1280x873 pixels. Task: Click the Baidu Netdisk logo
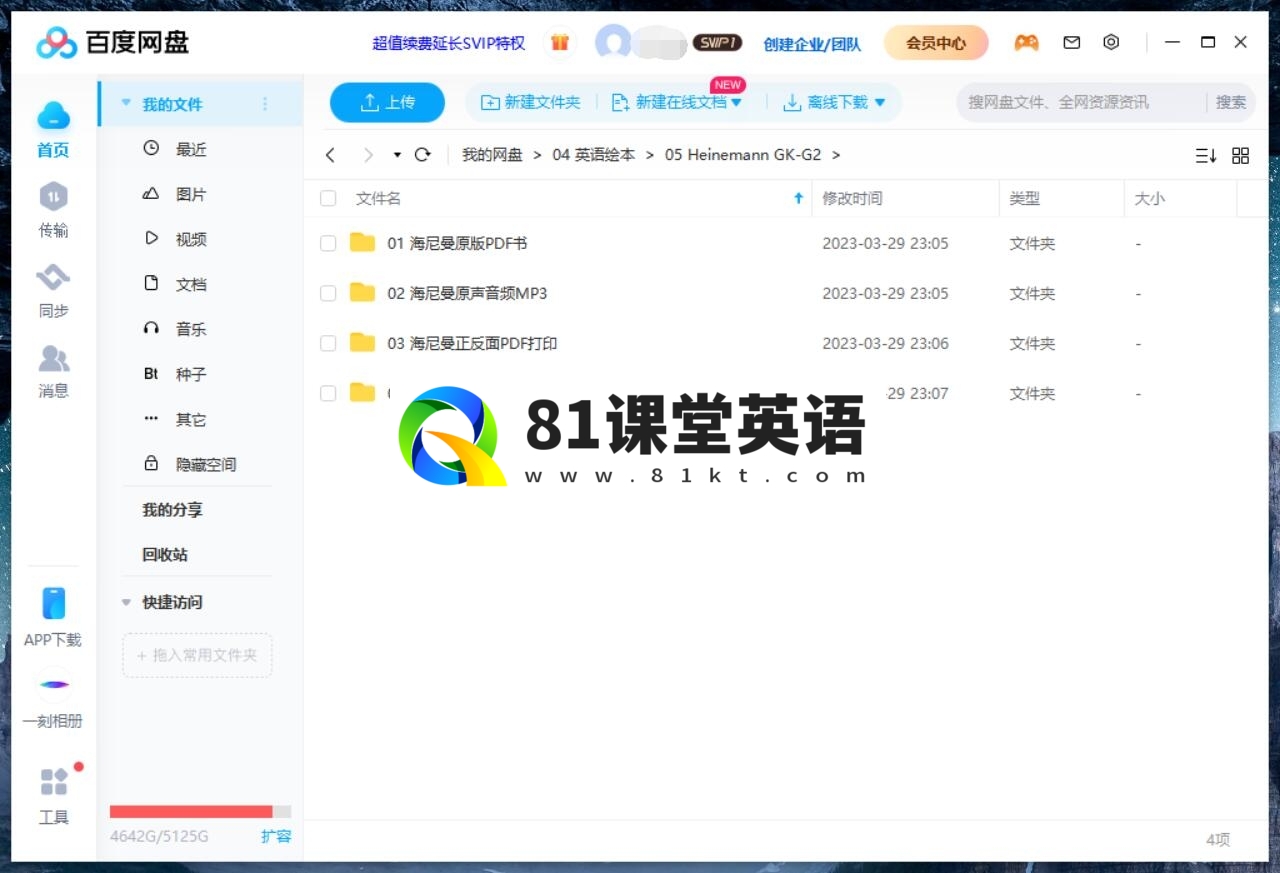pyautogui.click(x=113, y=43)
